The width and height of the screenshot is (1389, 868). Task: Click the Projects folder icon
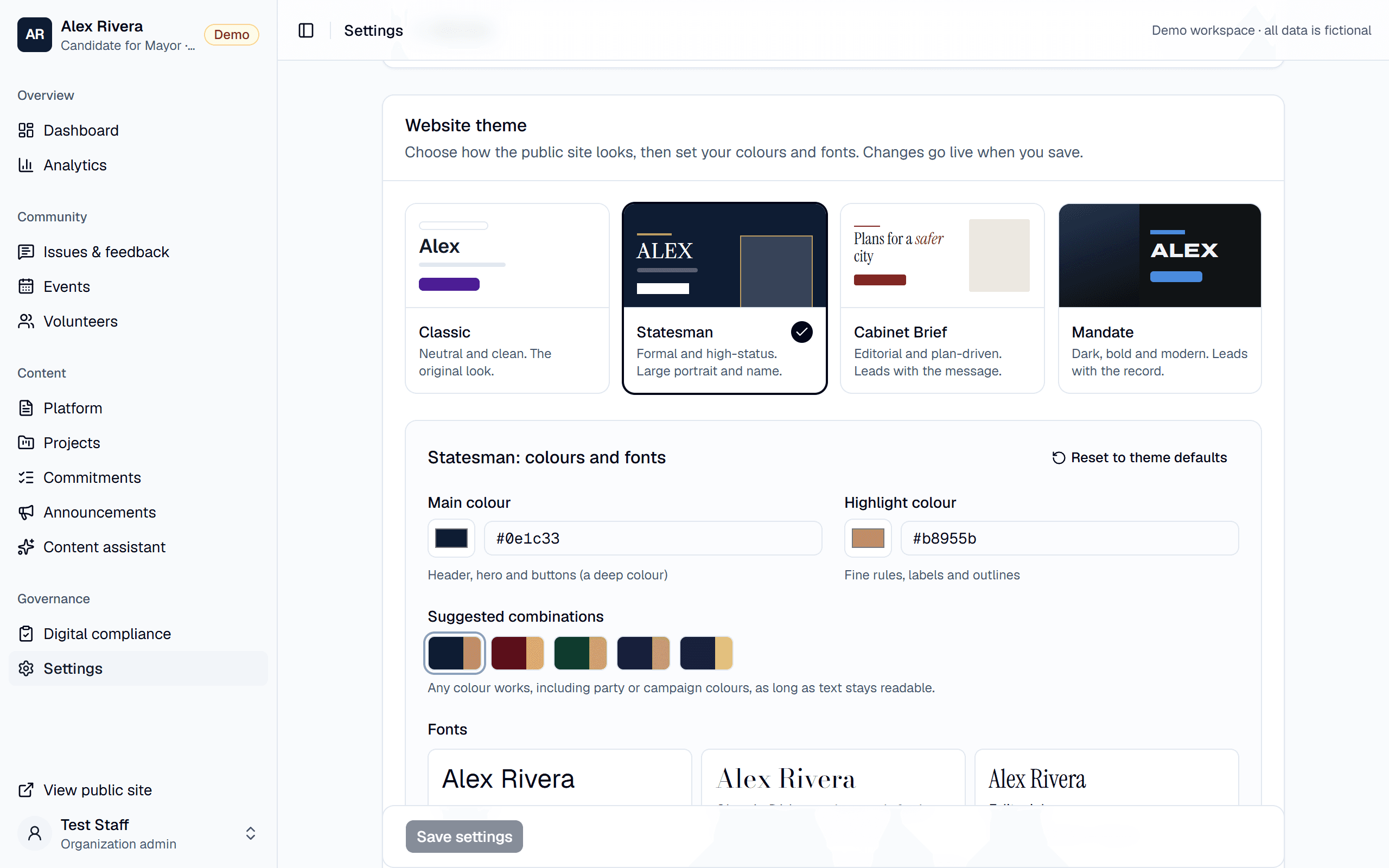coord(26,443)
